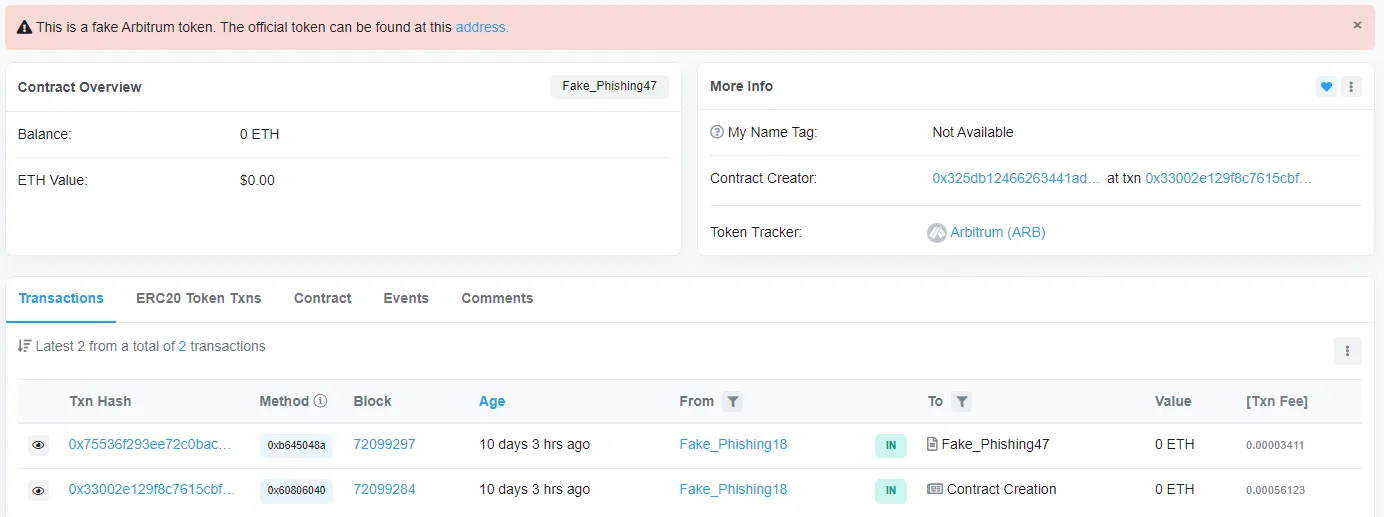Click the contract file icon beside Fake_Phishing47

(933, 444)
